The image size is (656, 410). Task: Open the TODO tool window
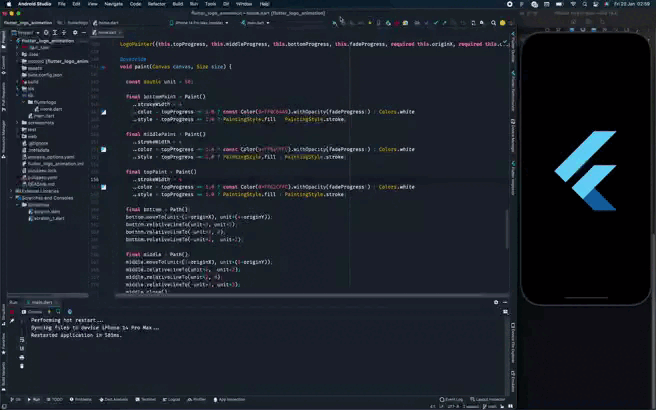coord(54,400)
